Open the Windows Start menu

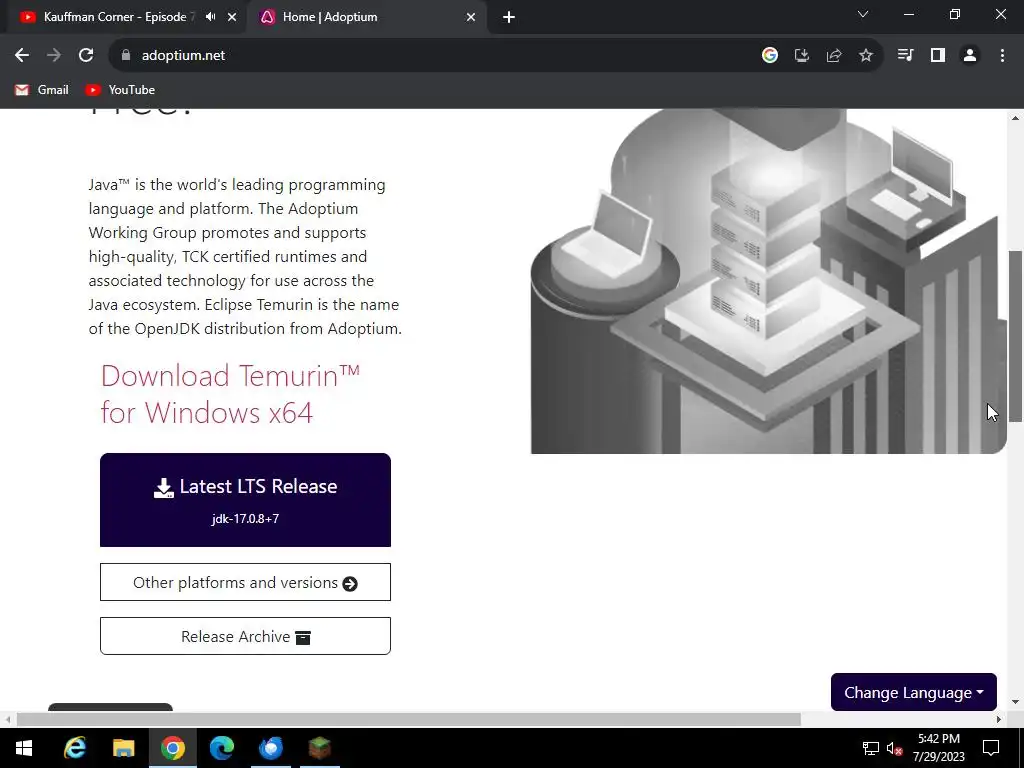(x=24, y=748)
